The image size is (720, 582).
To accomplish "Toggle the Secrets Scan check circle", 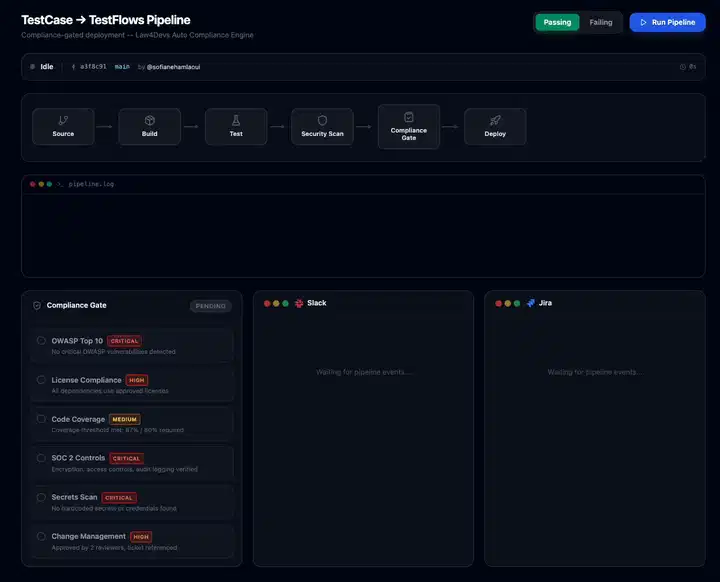I will pyautogui.click(x=41, y=497).
